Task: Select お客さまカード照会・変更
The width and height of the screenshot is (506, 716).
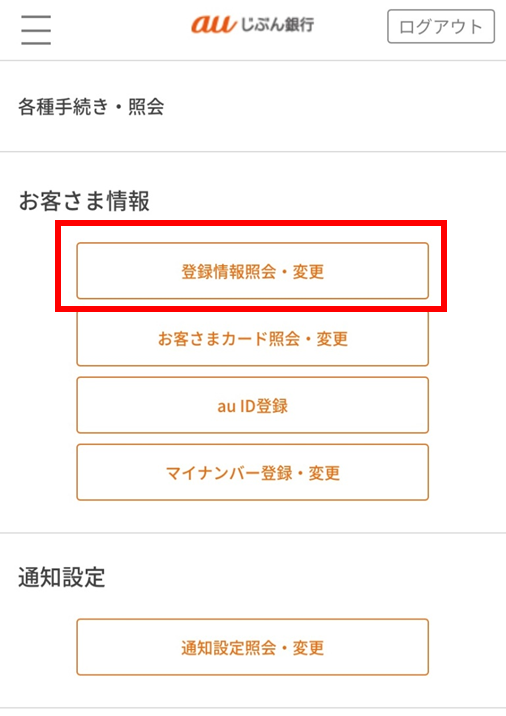Action: [253, 338]
